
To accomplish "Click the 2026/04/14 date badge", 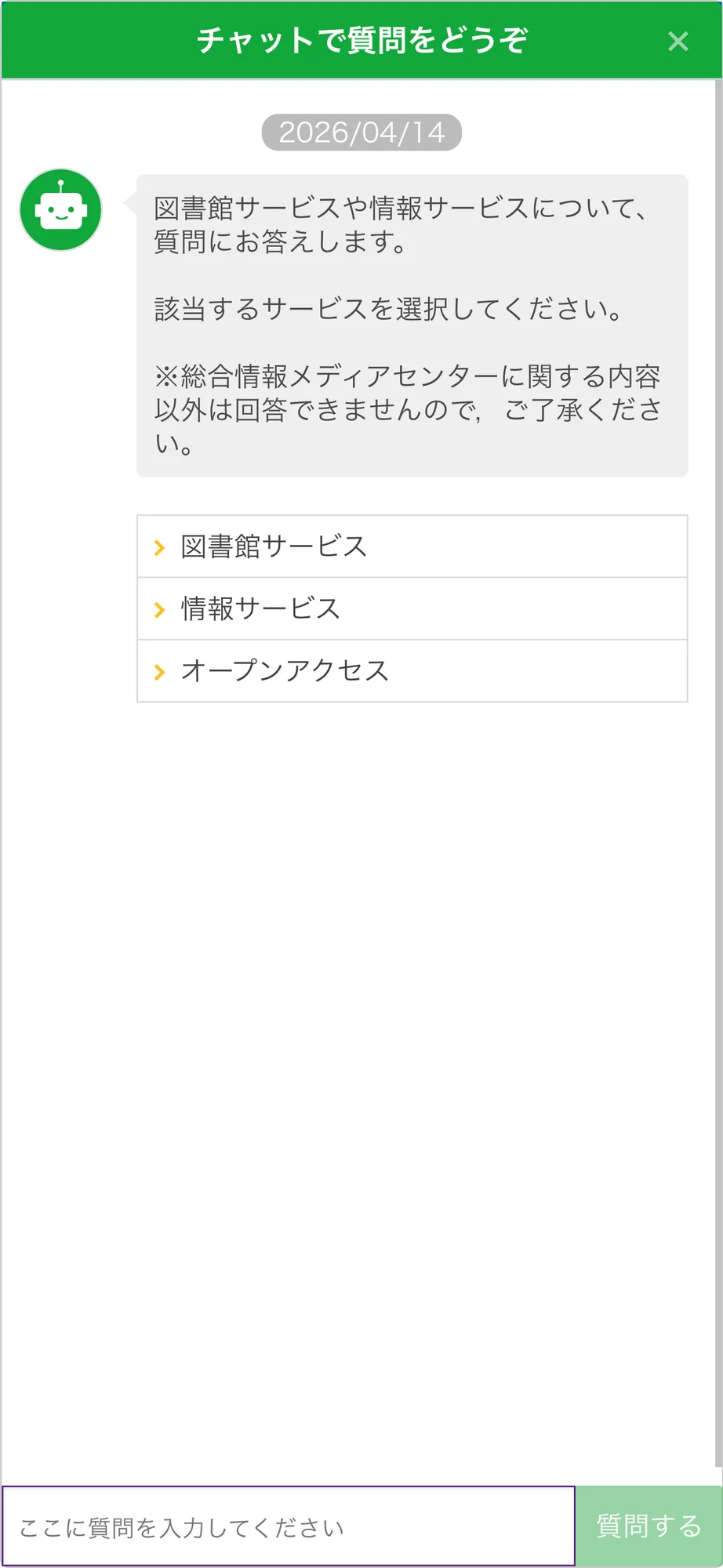I will pyautogui.click(x=361, y=132).
